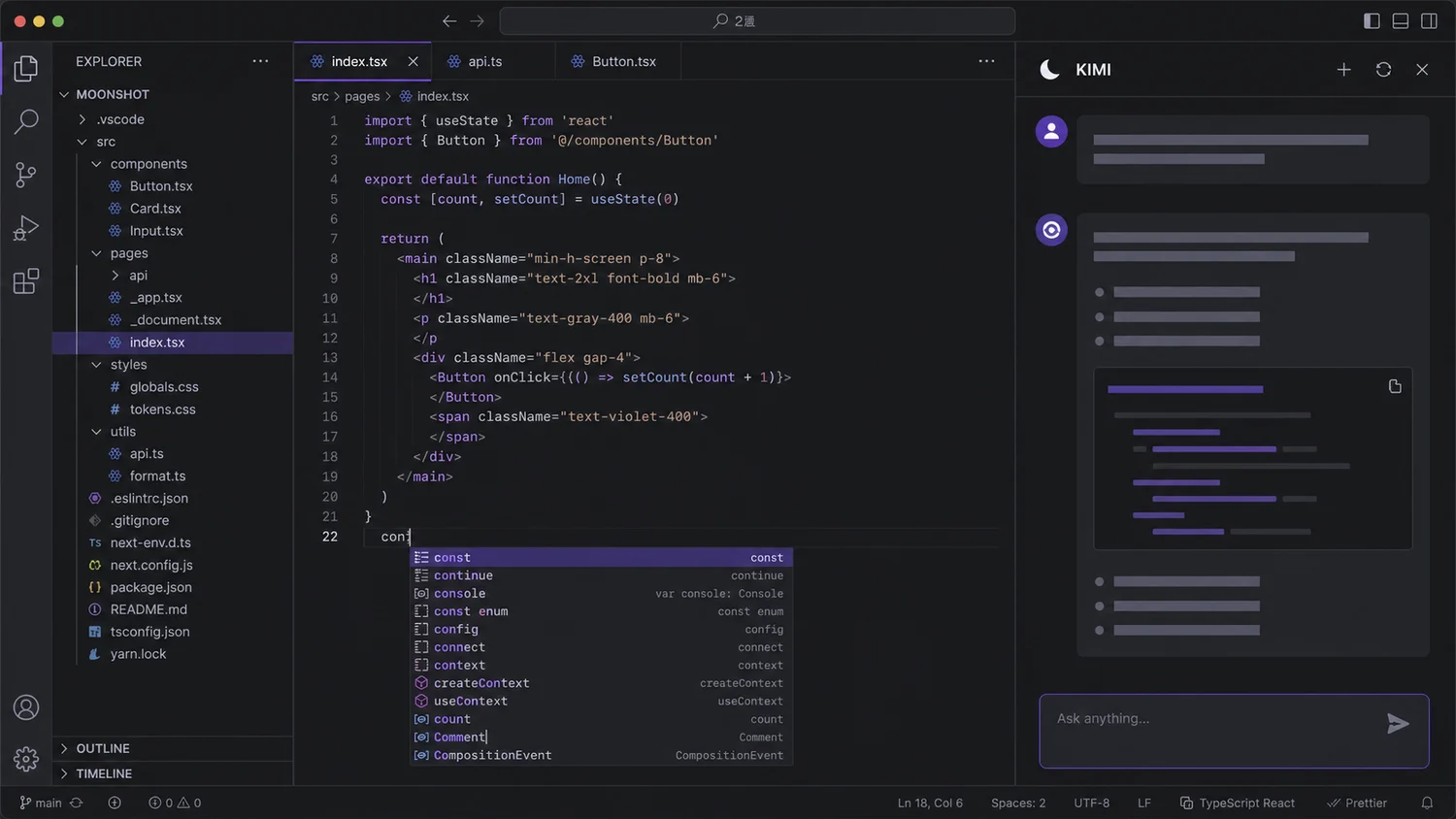Click the Ask anything input field
This screenshot has height=819, width=1456.
point(1234,731)
